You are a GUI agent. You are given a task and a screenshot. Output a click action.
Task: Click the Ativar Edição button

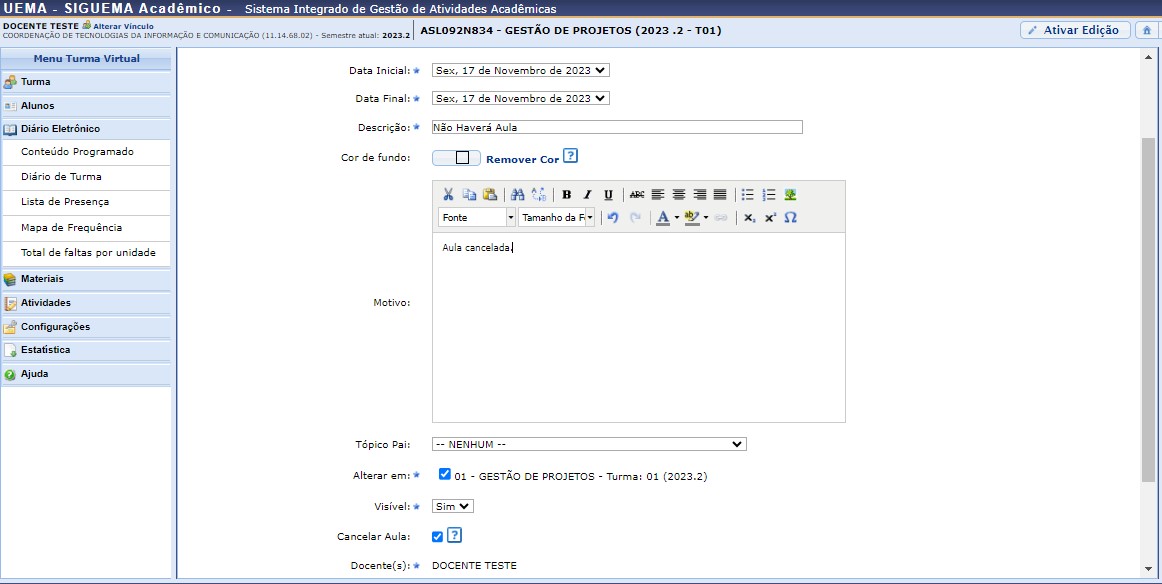pos(1075,30)
